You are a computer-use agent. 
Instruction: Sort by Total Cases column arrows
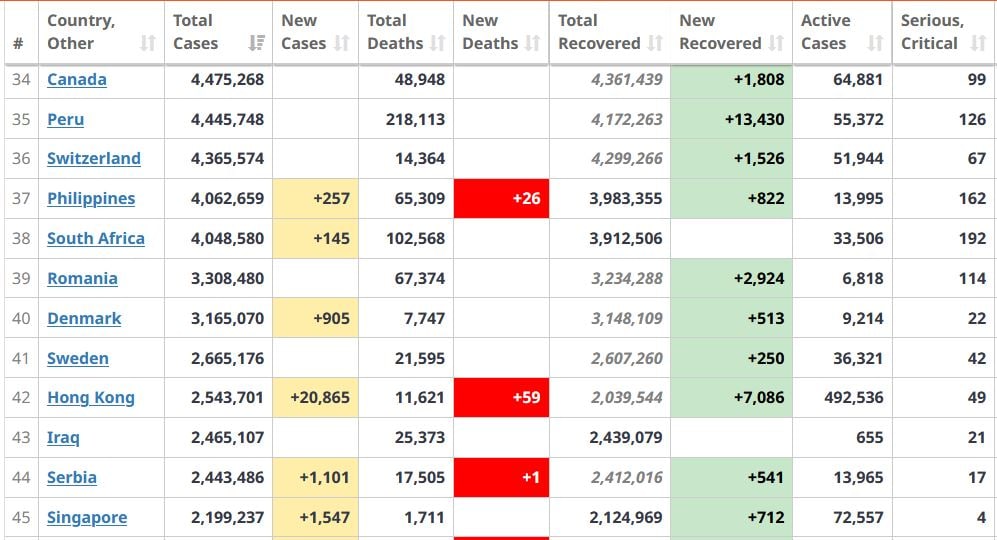point(256,43)
